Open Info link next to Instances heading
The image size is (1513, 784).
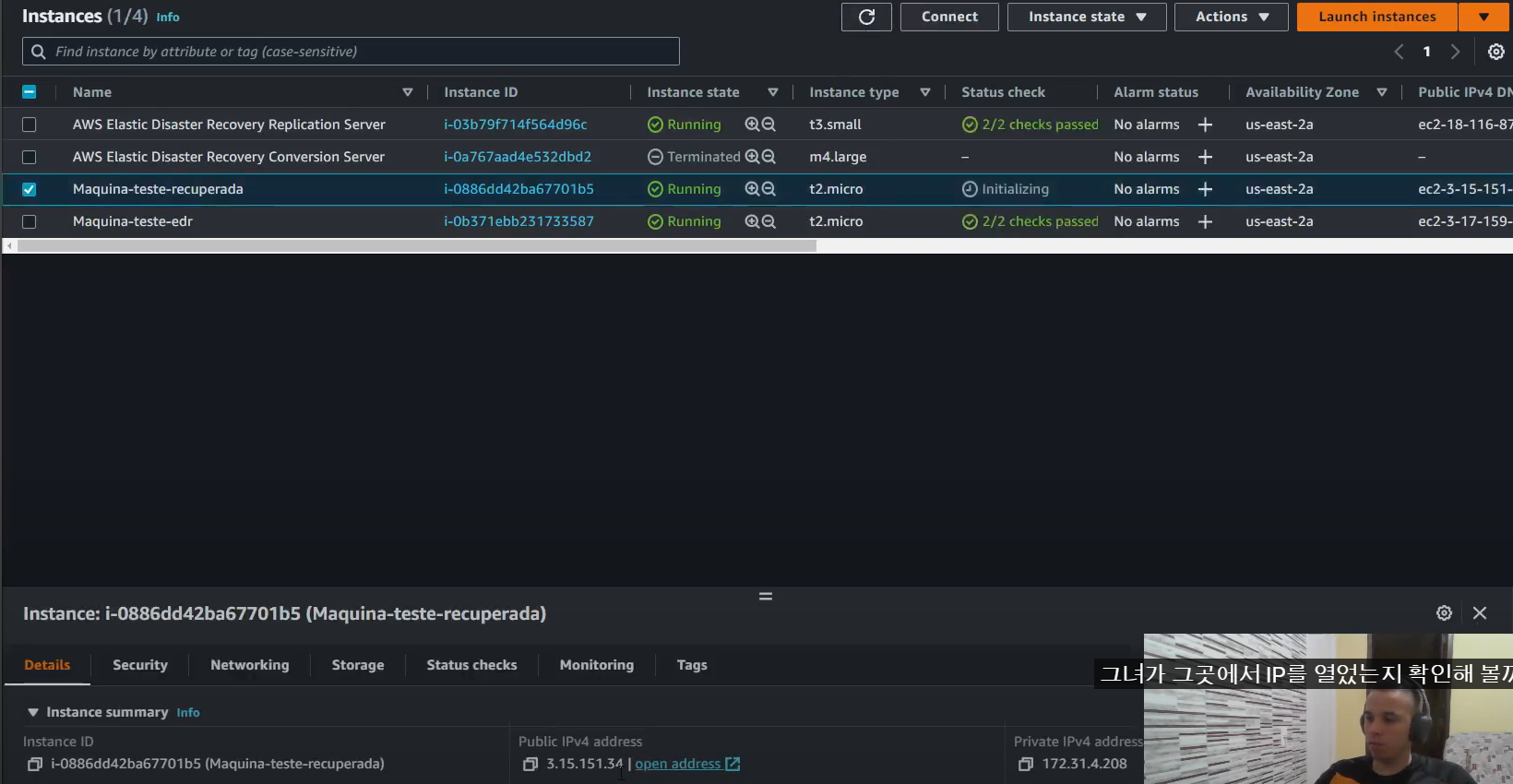pyautogui.click(x=168, y=18)
